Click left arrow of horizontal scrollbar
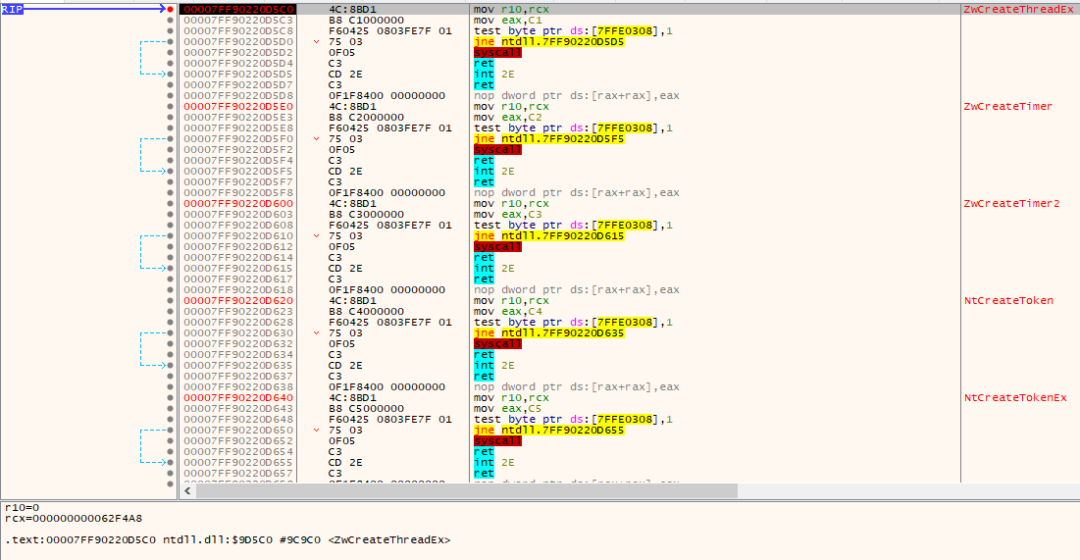1080x560 pixels. pyautogui.click(x=188, y=490)
